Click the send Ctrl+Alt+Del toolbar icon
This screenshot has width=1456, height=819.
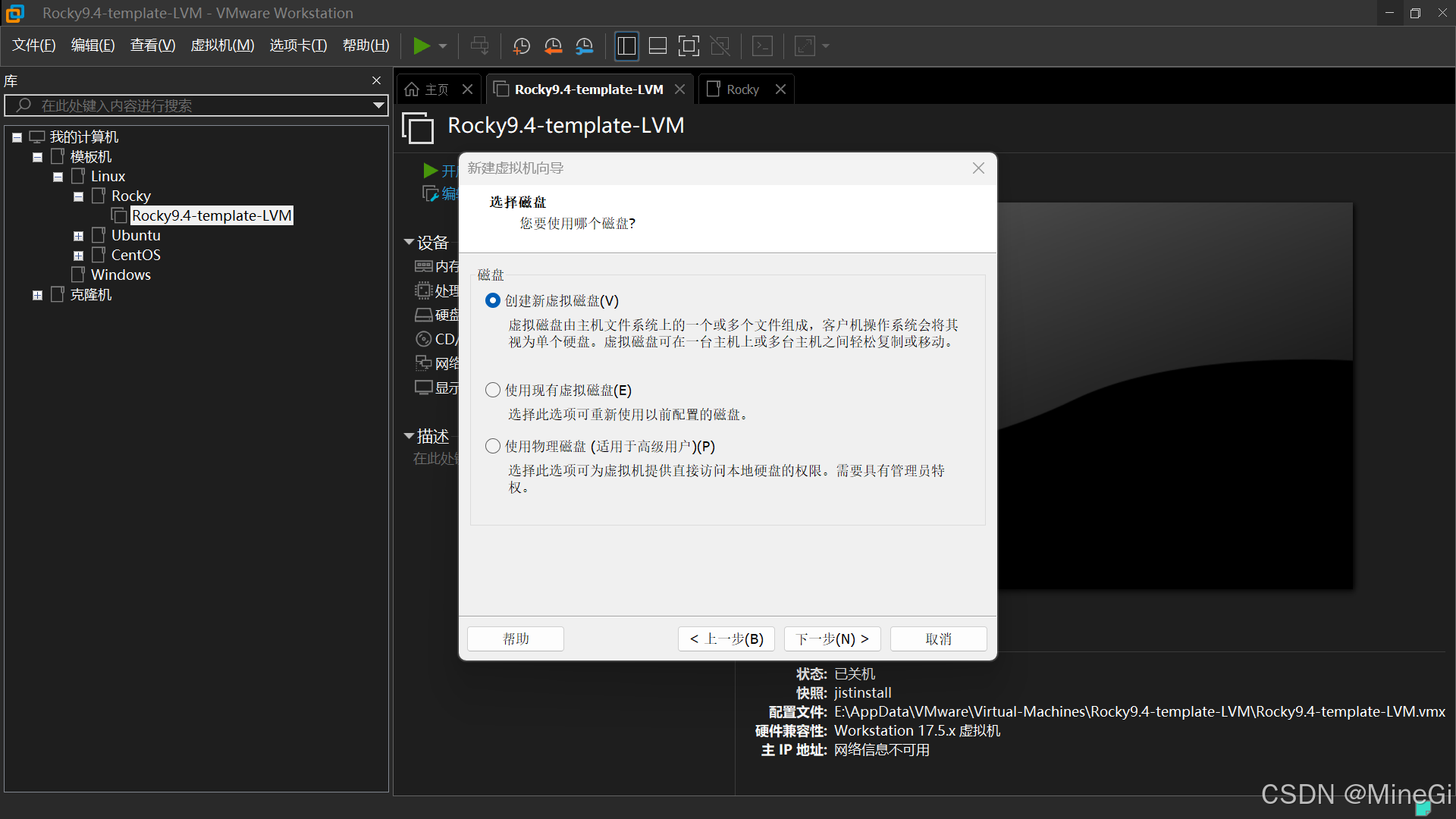click(479, 46)
